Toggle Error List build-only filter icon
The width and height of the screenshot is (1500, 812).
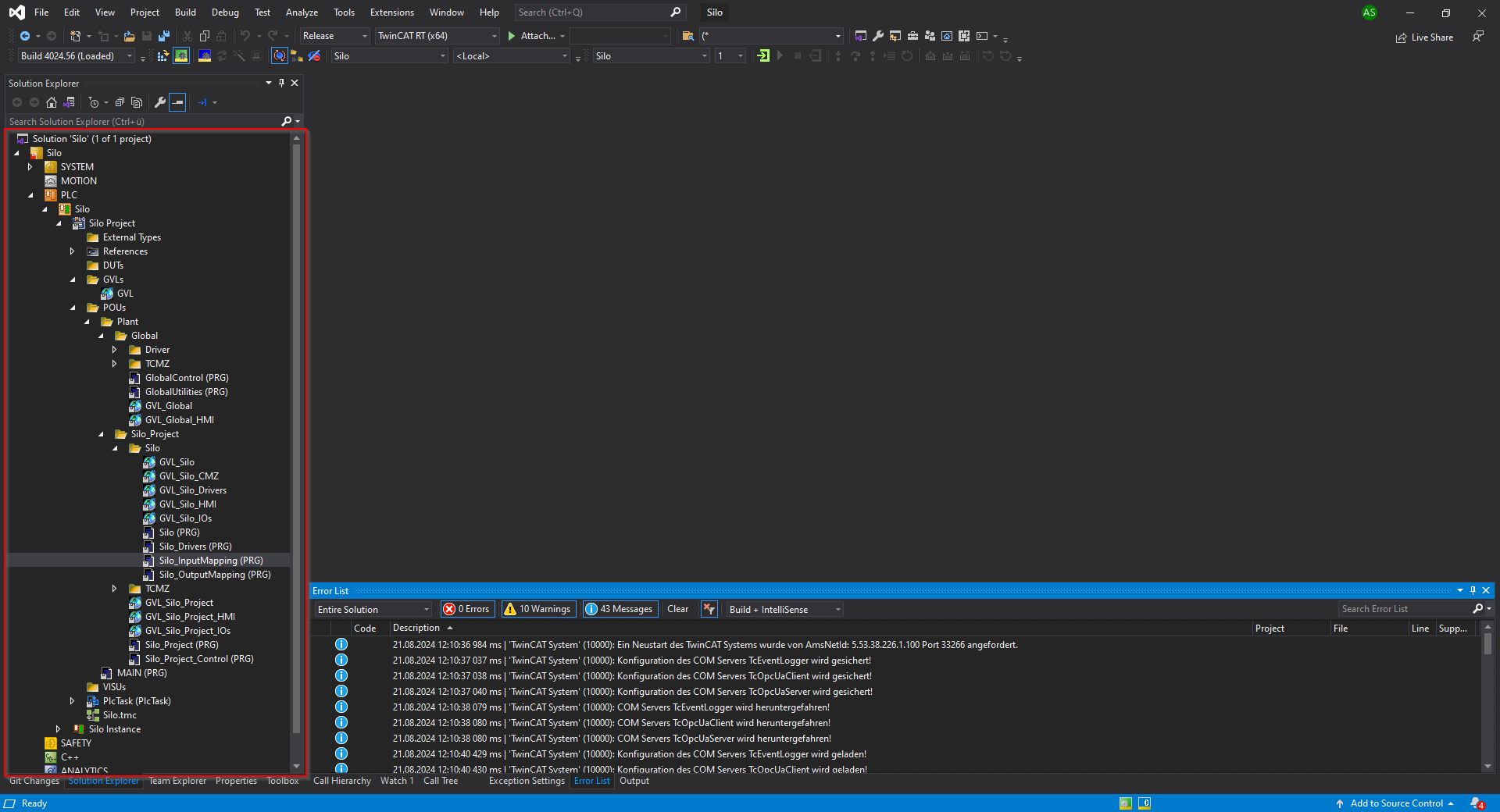[709, 609]
